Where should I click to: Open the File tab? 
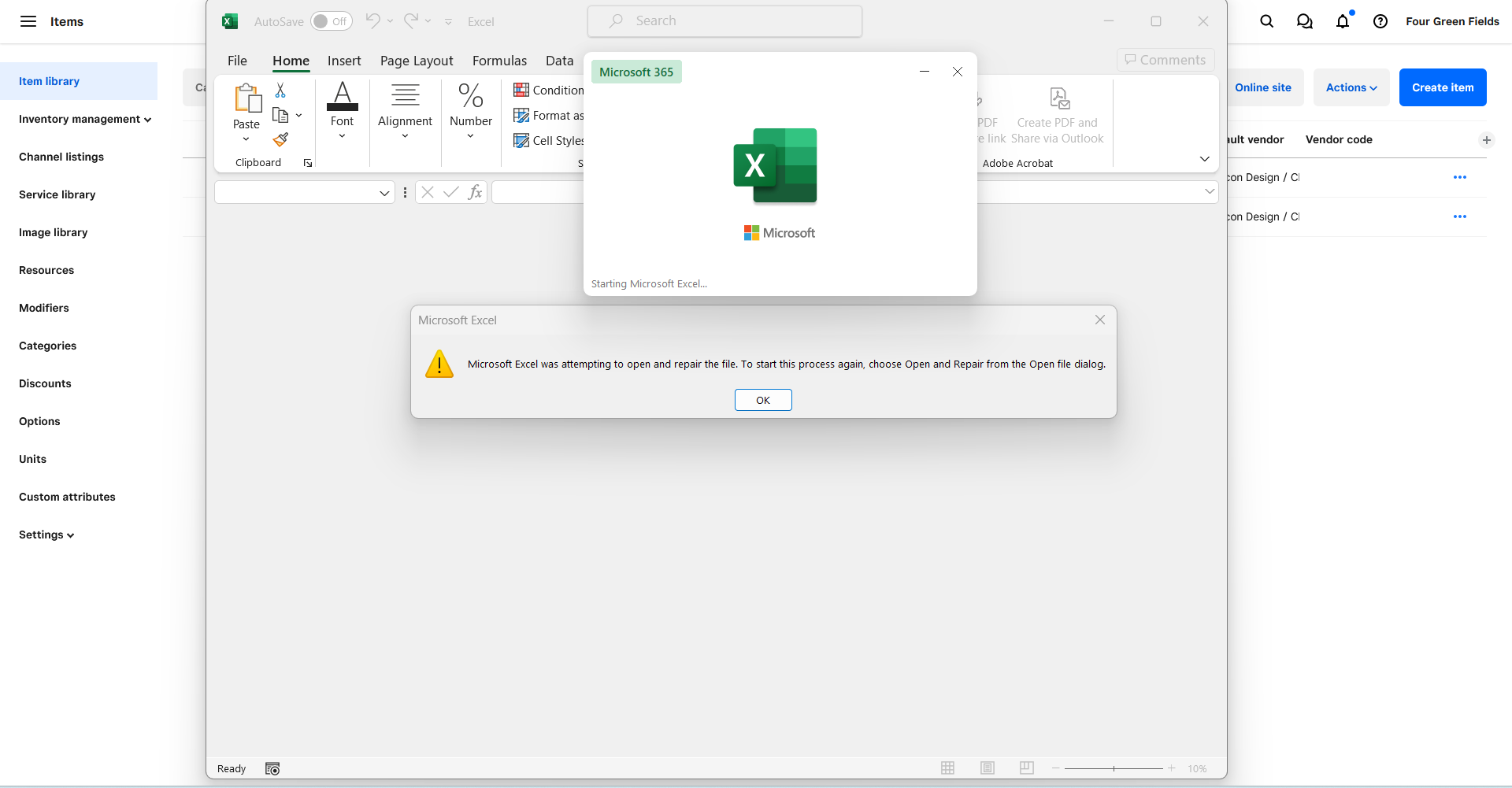click(x=237, y=61)
